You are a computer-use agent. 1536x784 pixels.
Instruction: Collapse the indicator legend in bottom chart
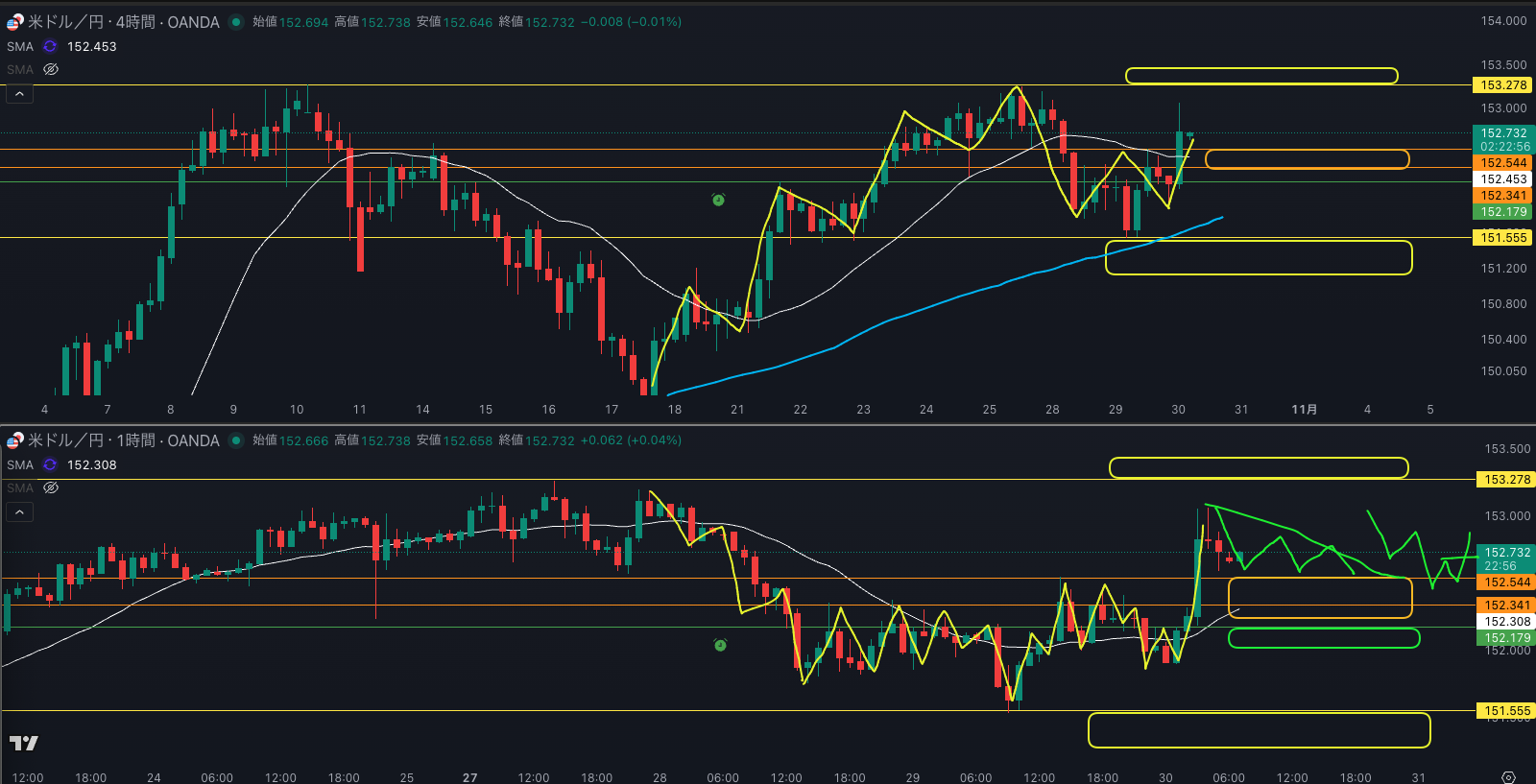tap(19, 512)
